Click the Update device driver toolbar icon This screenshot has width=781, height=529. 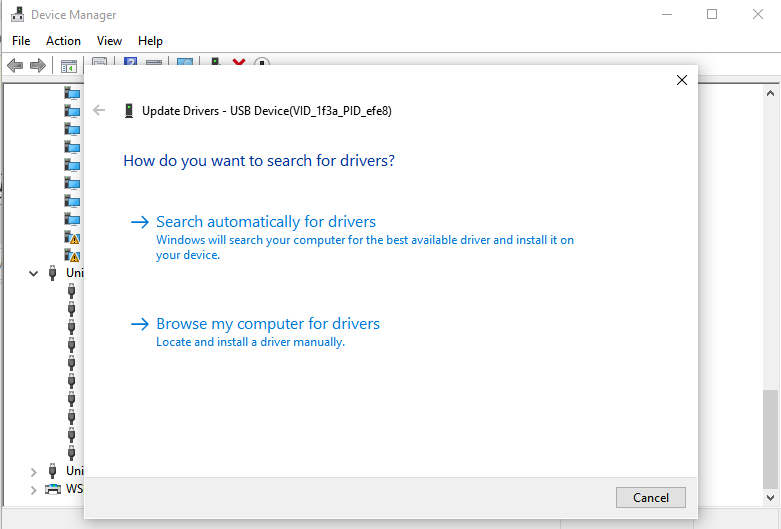tap(216, 62)
